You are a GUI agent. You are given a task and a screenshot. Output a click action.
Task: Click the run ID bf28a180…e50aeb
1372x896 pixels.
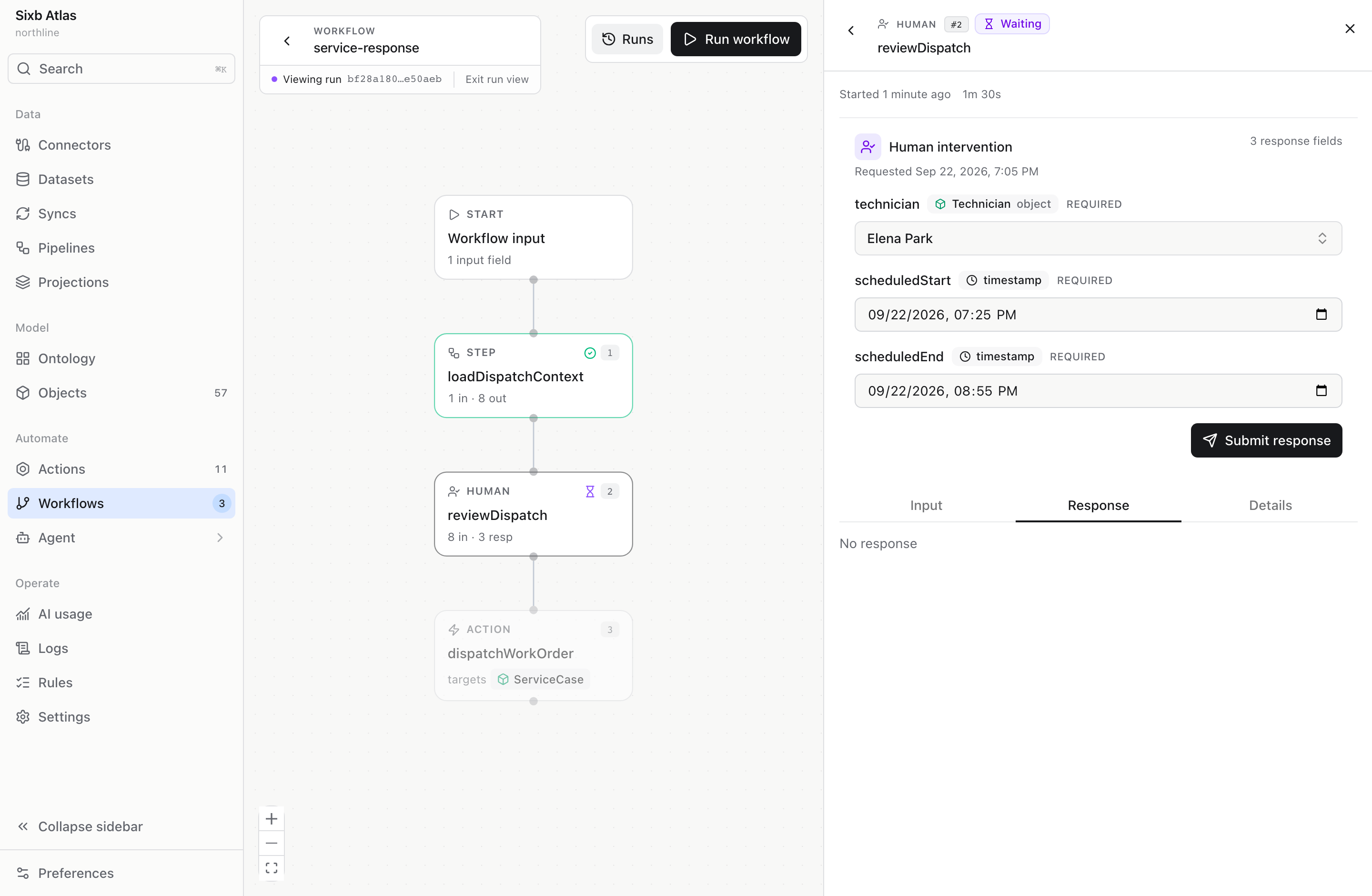(394, 79)
